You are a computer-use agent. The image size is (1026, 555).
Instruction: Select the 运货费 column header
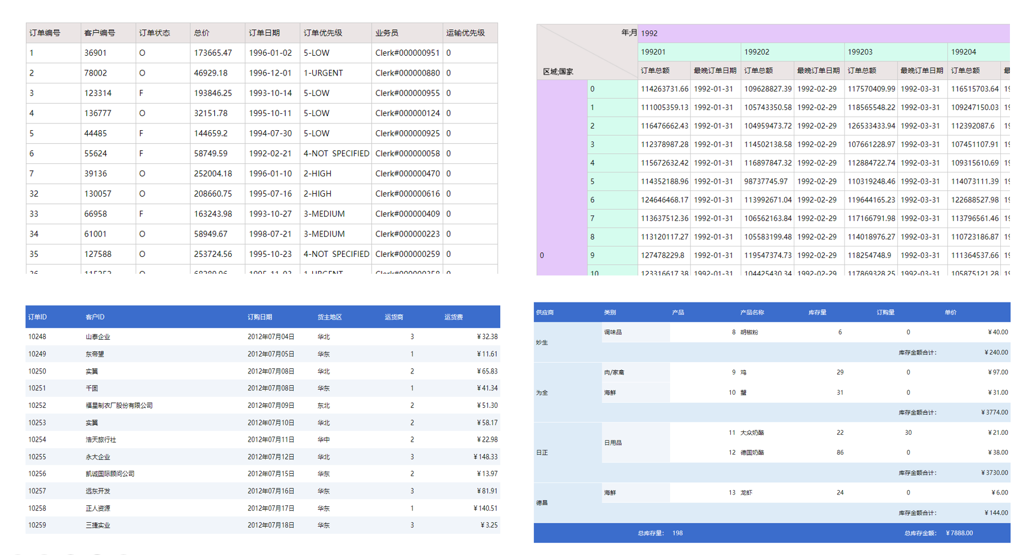click(454, 317)
